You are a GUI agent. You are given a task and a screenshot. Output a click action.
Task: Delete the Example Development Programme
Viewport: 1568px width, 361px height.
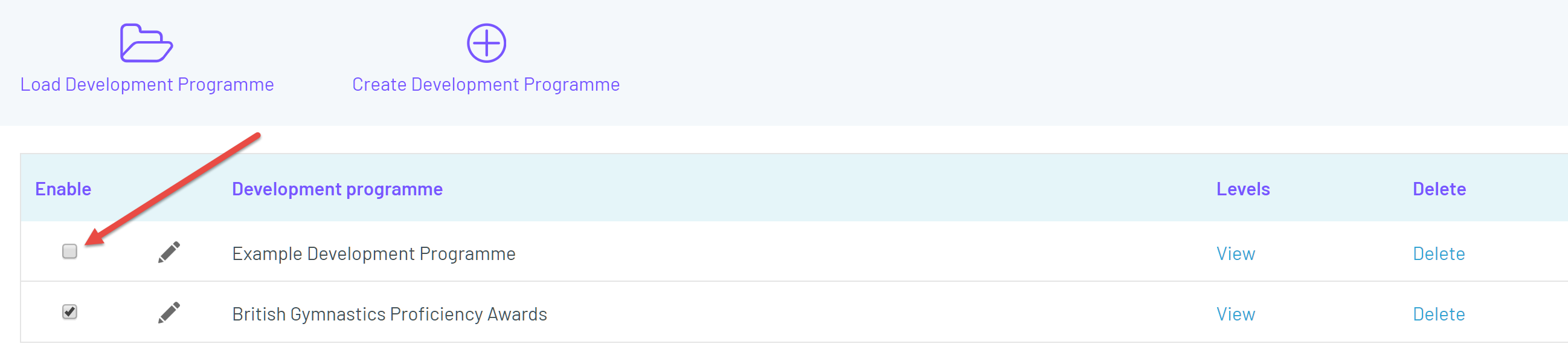(1438, 253)
